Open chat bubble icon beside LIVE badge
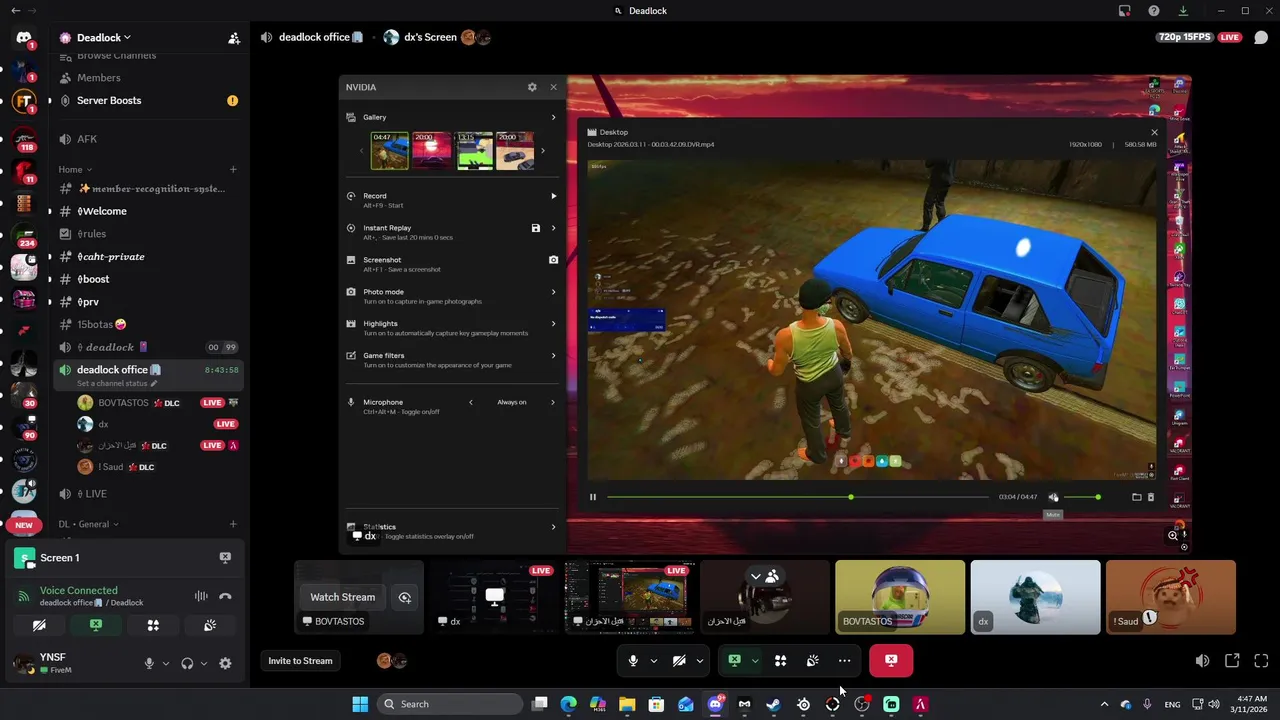This screenshot has height=720, width=1280. pos(1261,38)
